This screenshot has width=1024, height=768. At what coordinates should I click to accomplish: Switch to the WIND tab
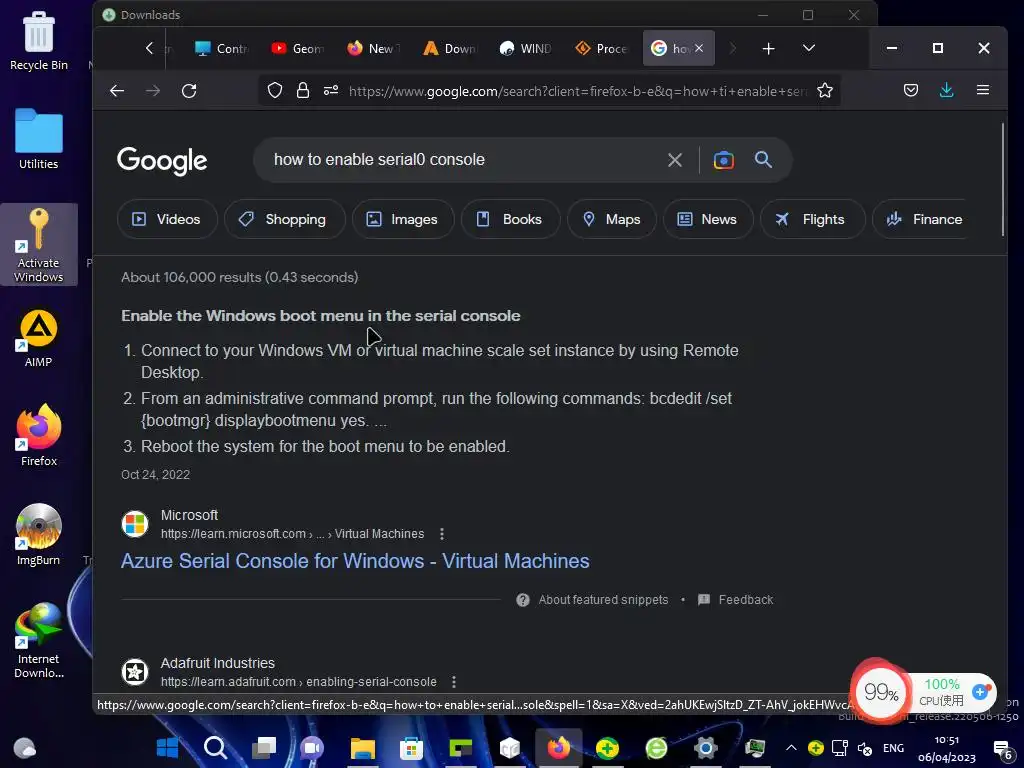pos(526,48)
